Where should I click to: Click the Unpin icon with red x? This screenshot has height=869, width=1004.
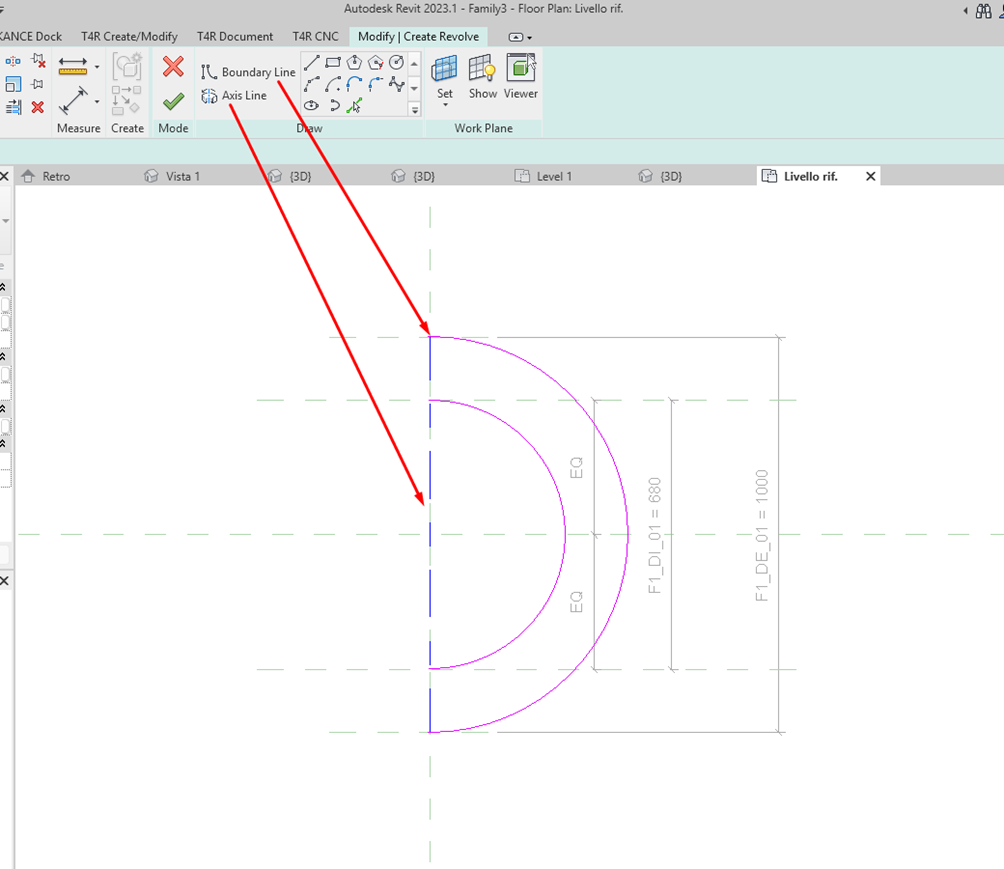pos(38,61)
